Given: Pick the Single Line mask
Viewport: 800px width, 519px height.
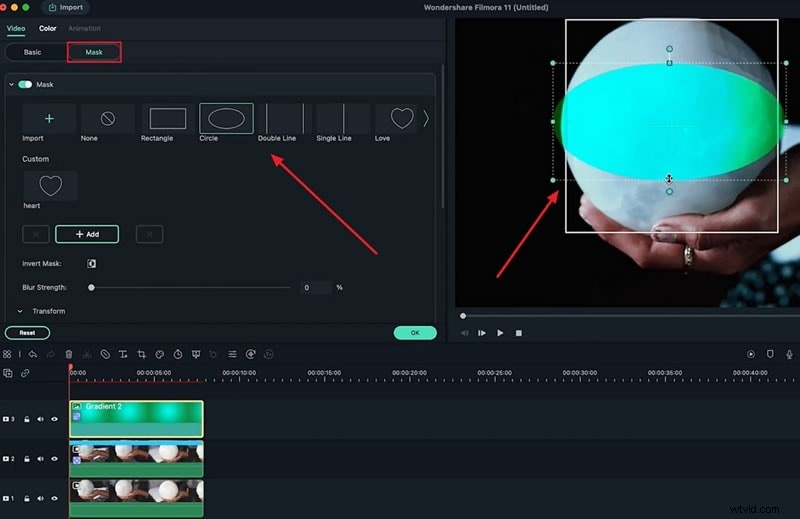Looking at the screenshot, I should pyautogui.click(x=343, y=119).
